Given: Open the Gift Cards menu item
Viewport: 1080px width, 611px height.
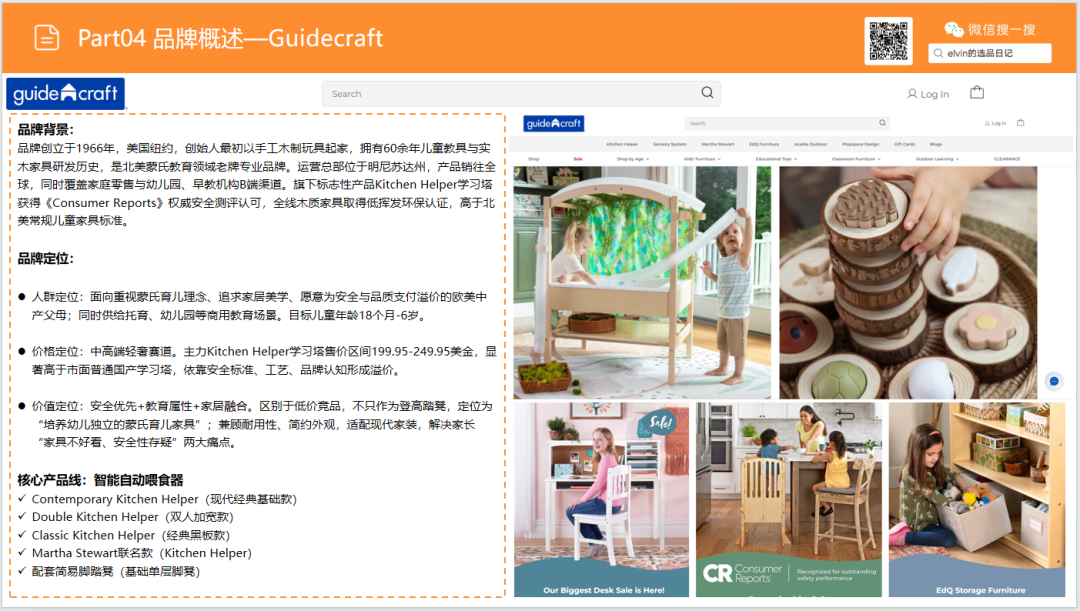Looking at the screenshot, I should (x=904, y=144).
